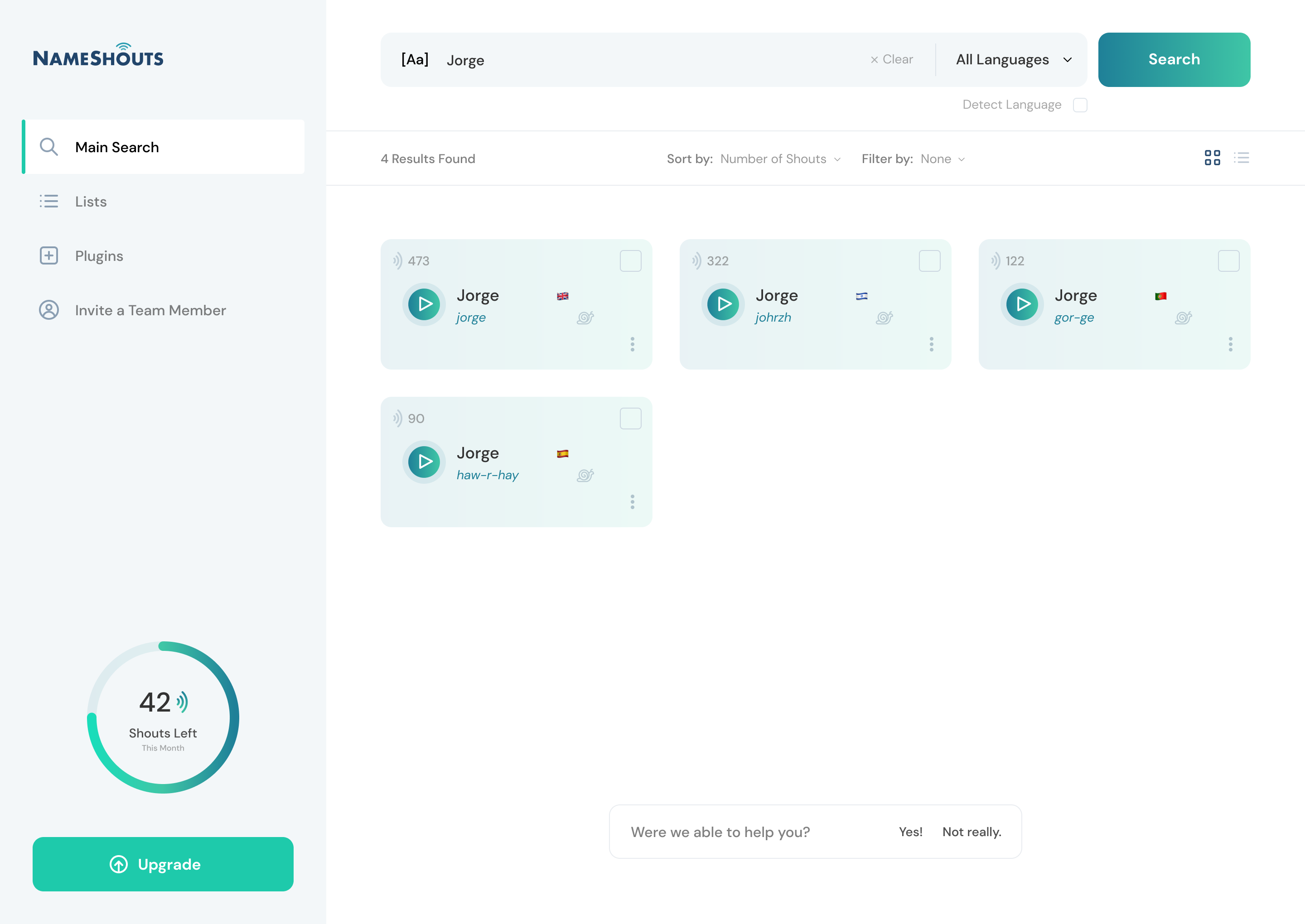The height and width of the screenshot is (924, 1305).
Task: Click the shout icon next to 322
Action: (696, 260)
